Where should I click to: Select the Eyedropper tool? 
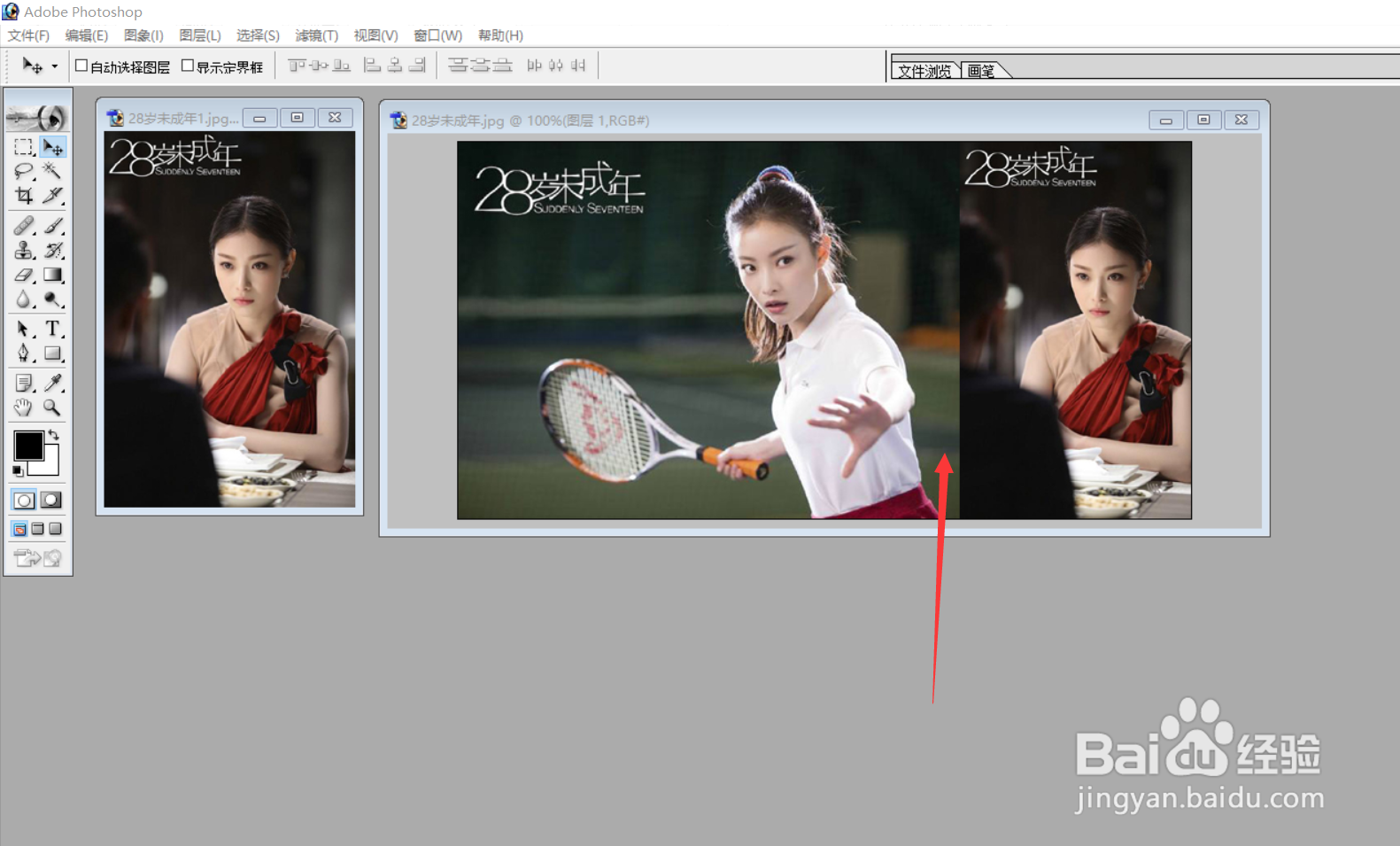53,383
